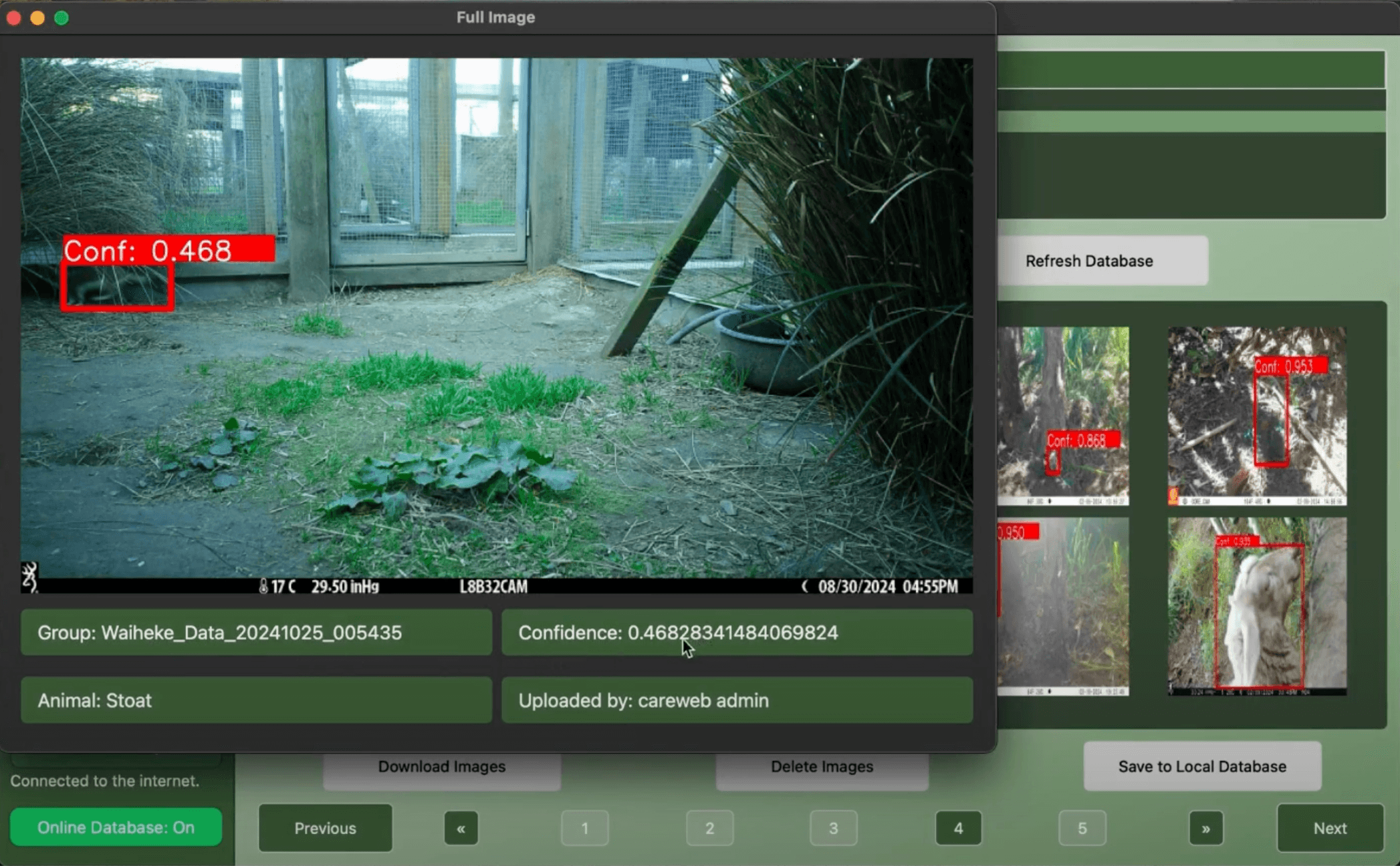
Task: Click the Confidence value field
Action: tap(737, 632)
